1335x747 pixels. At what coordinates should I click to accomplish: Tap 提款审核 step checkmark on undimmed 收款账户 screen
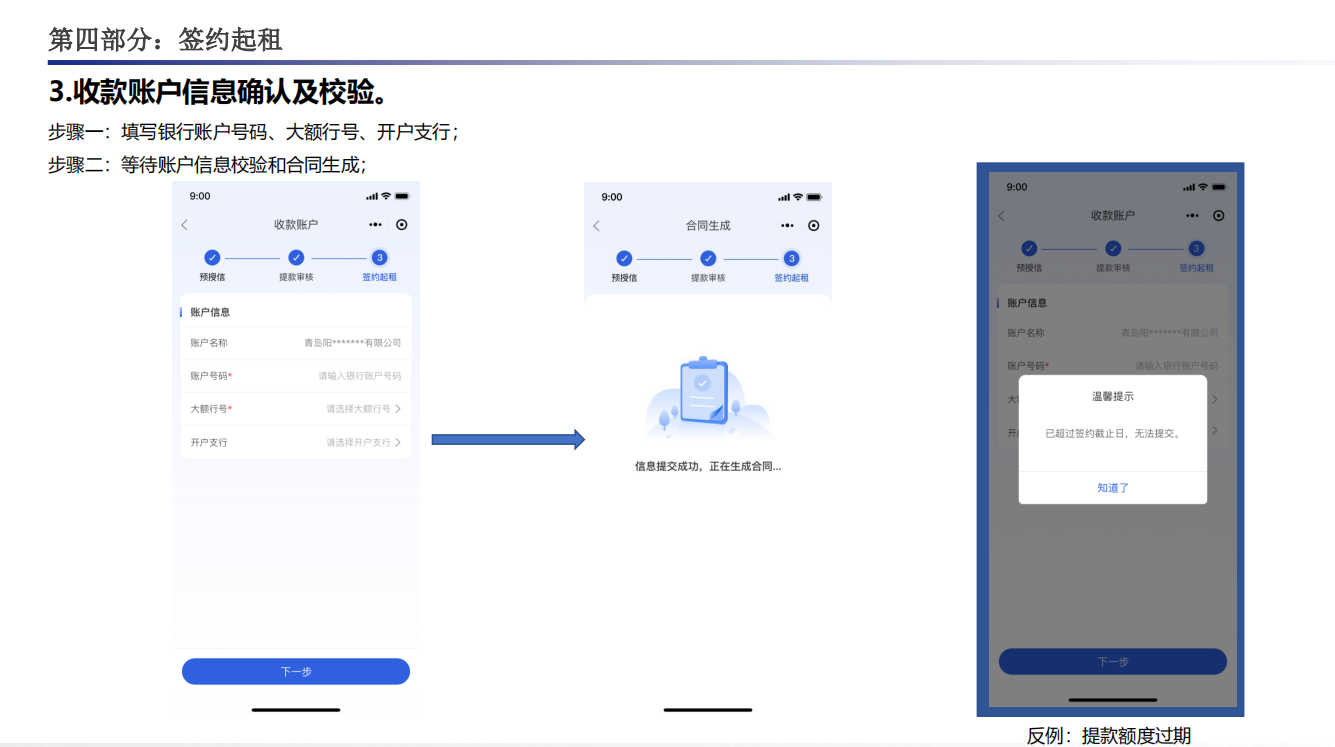pos(296,257)
